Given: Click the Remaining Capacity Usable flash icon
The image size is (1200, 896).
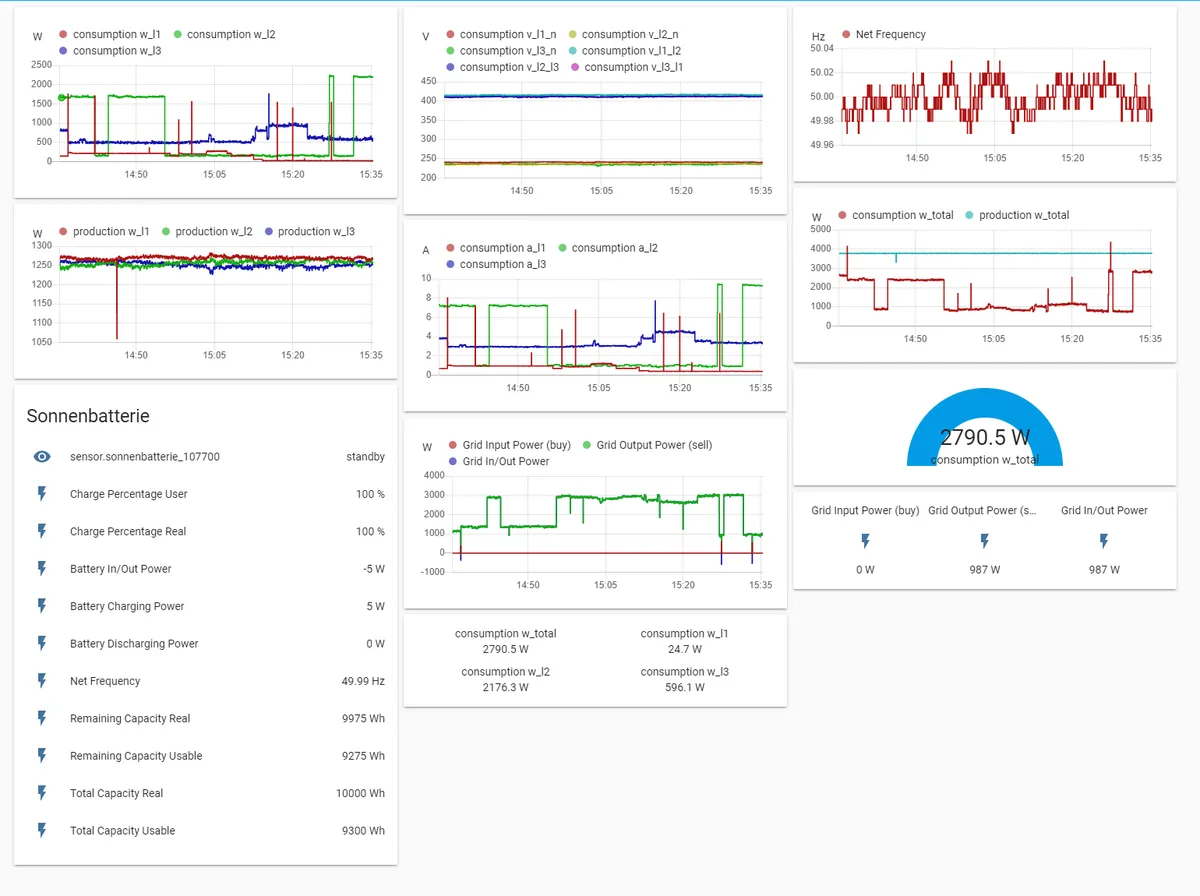Looking at the screenshot, I should pos(42,756).
